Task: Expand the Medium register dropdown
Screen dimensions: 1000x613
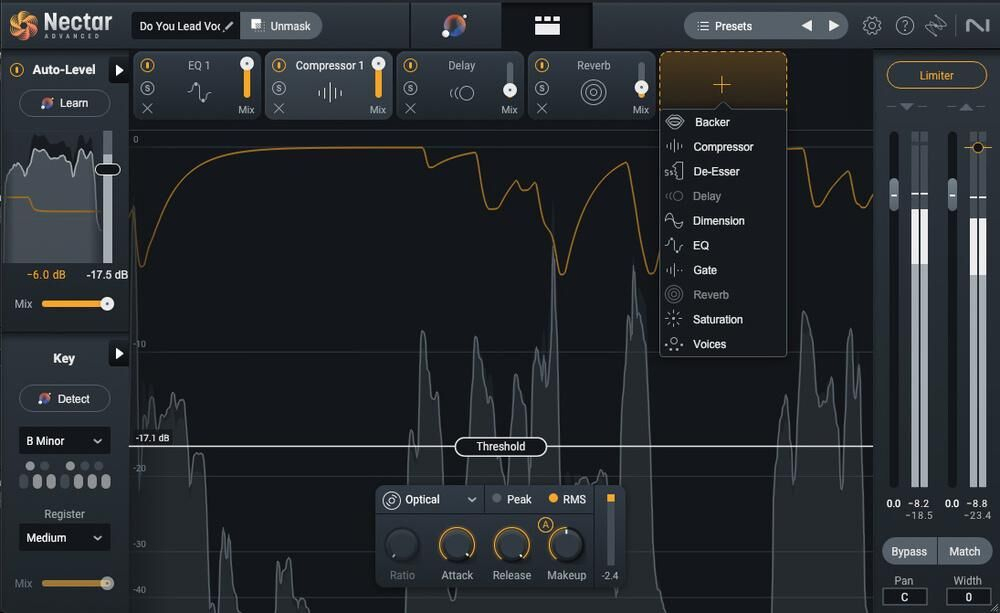Action: pos(65,538)
